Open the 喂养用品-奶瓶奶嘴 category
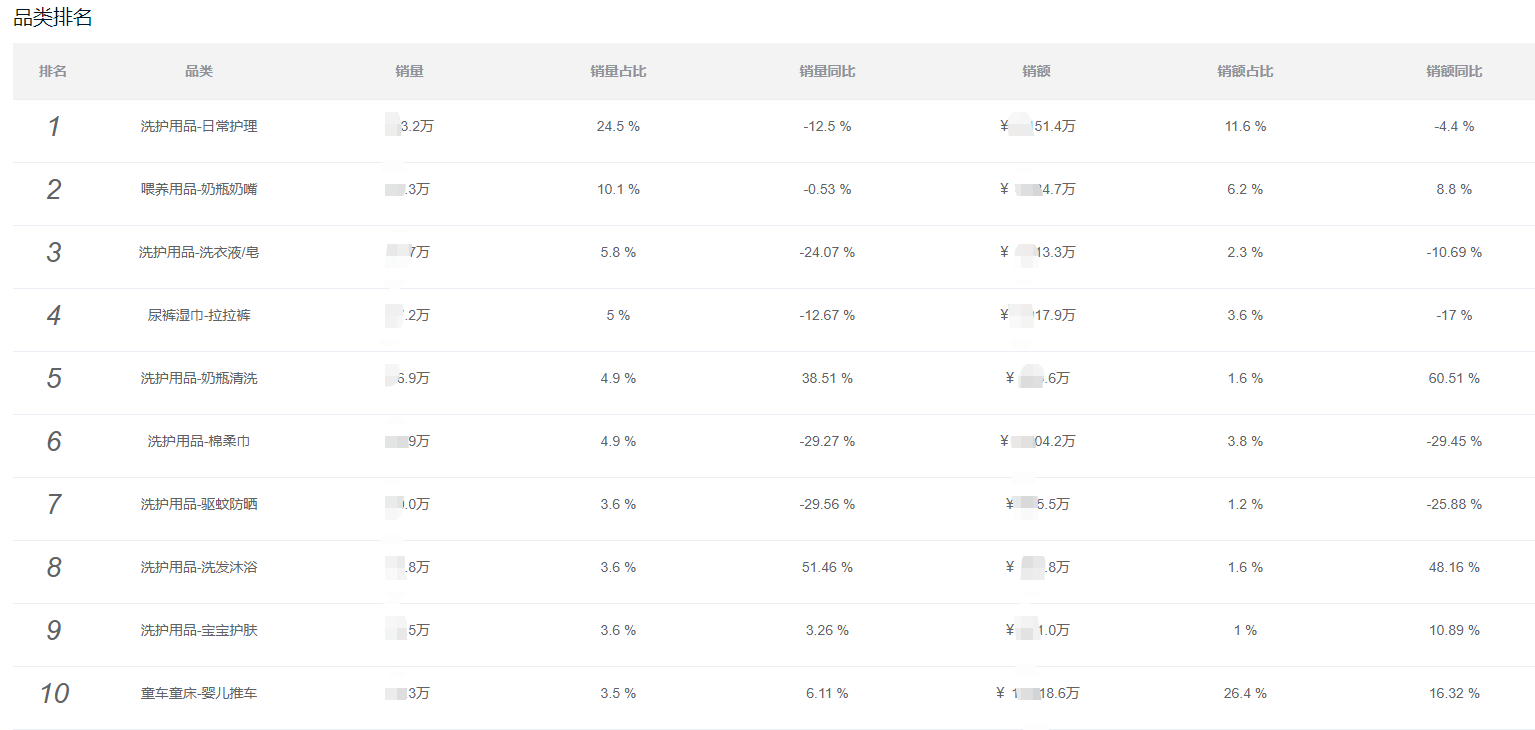This screenshot has height=730, width=1535. pyautogui.click(x=199, y=189)
